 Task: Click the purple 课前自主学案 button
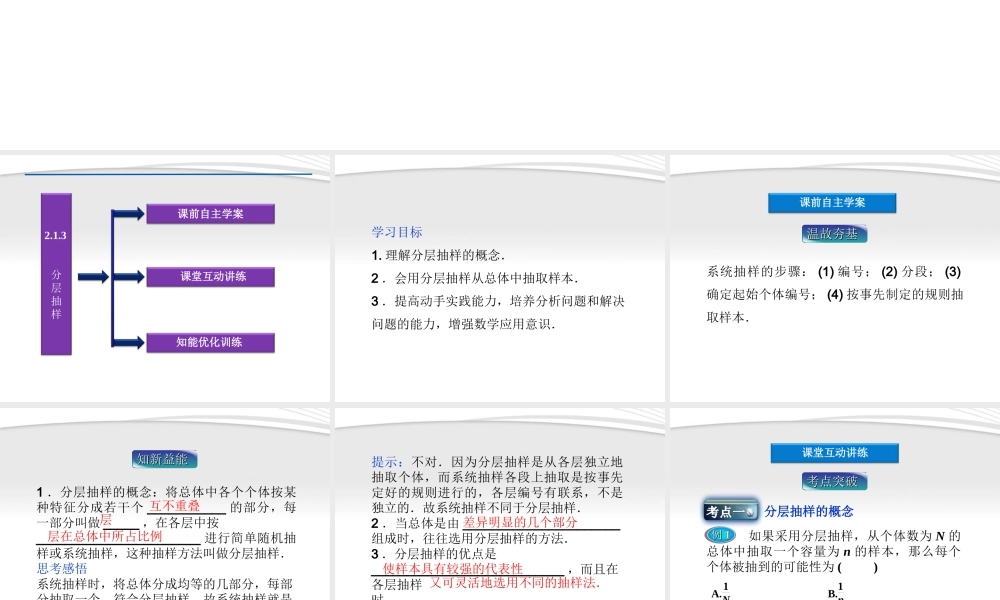(x=210, y=214)
